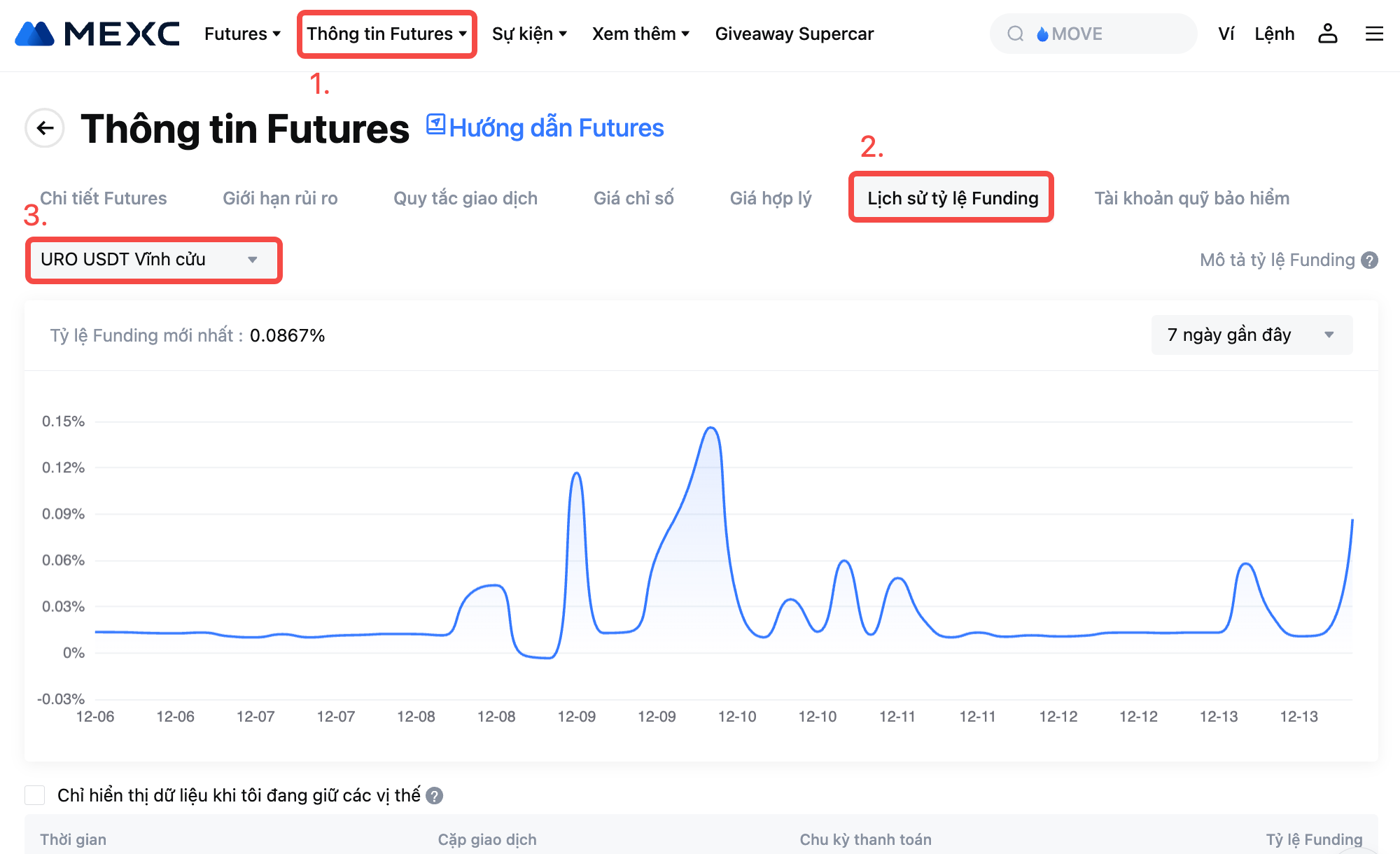Screen dimensions: 1400x854
Task: Expand the Futures navigation menu
Action: tap(242, 34)
